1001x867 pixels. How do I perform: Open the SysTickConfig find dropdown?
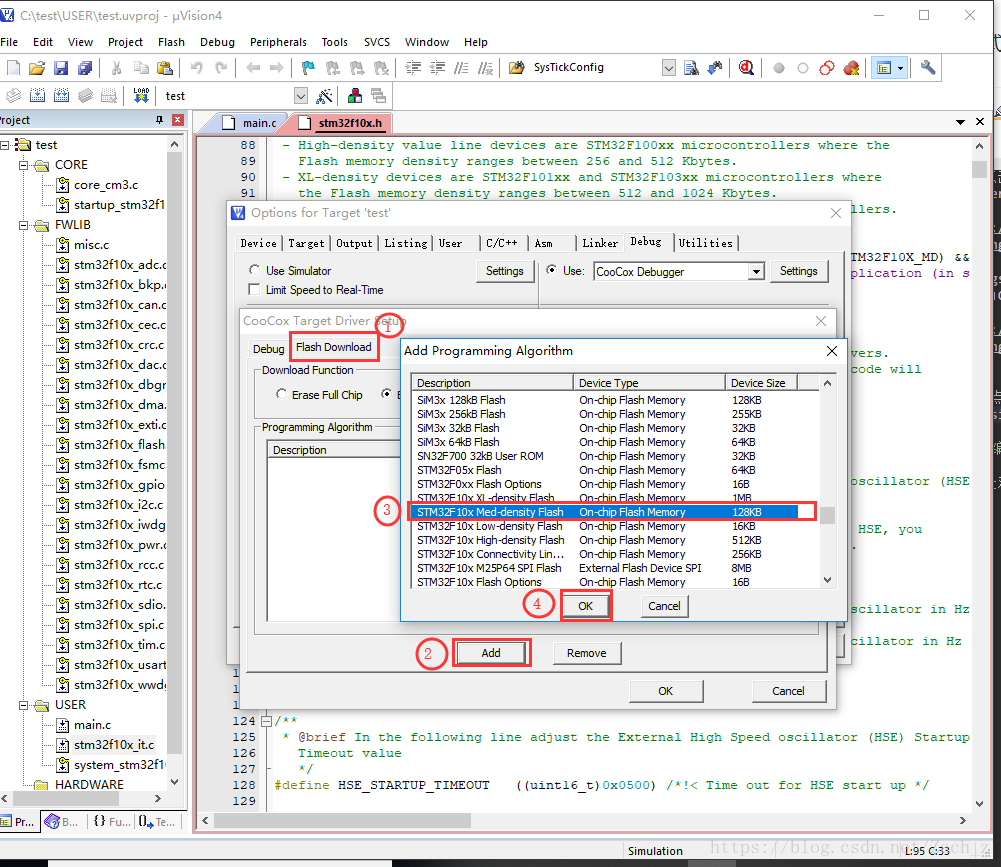pos(668,68)
